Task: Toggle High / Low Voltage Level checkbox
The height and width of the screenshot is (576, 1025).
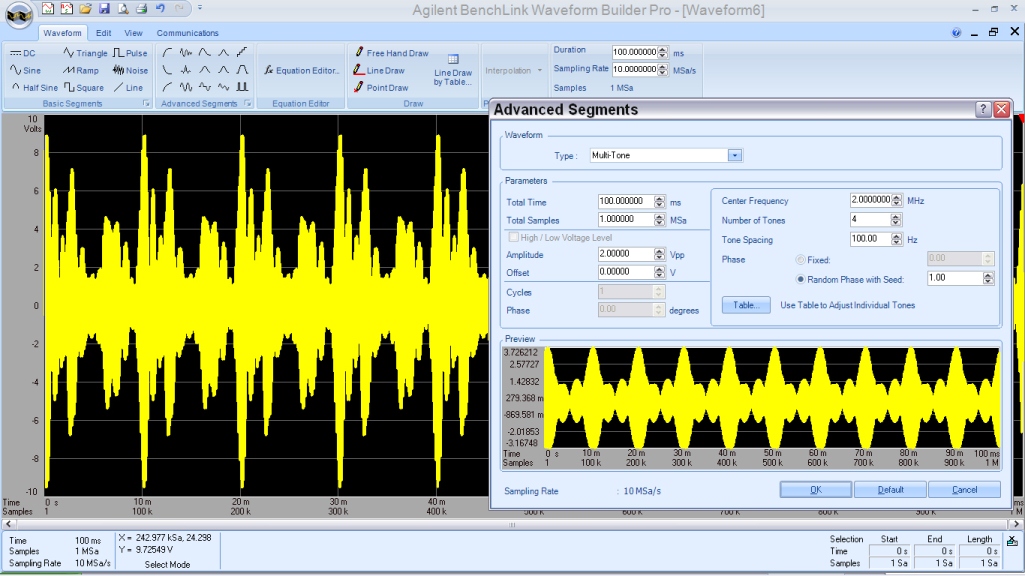Action: (514, 237)
